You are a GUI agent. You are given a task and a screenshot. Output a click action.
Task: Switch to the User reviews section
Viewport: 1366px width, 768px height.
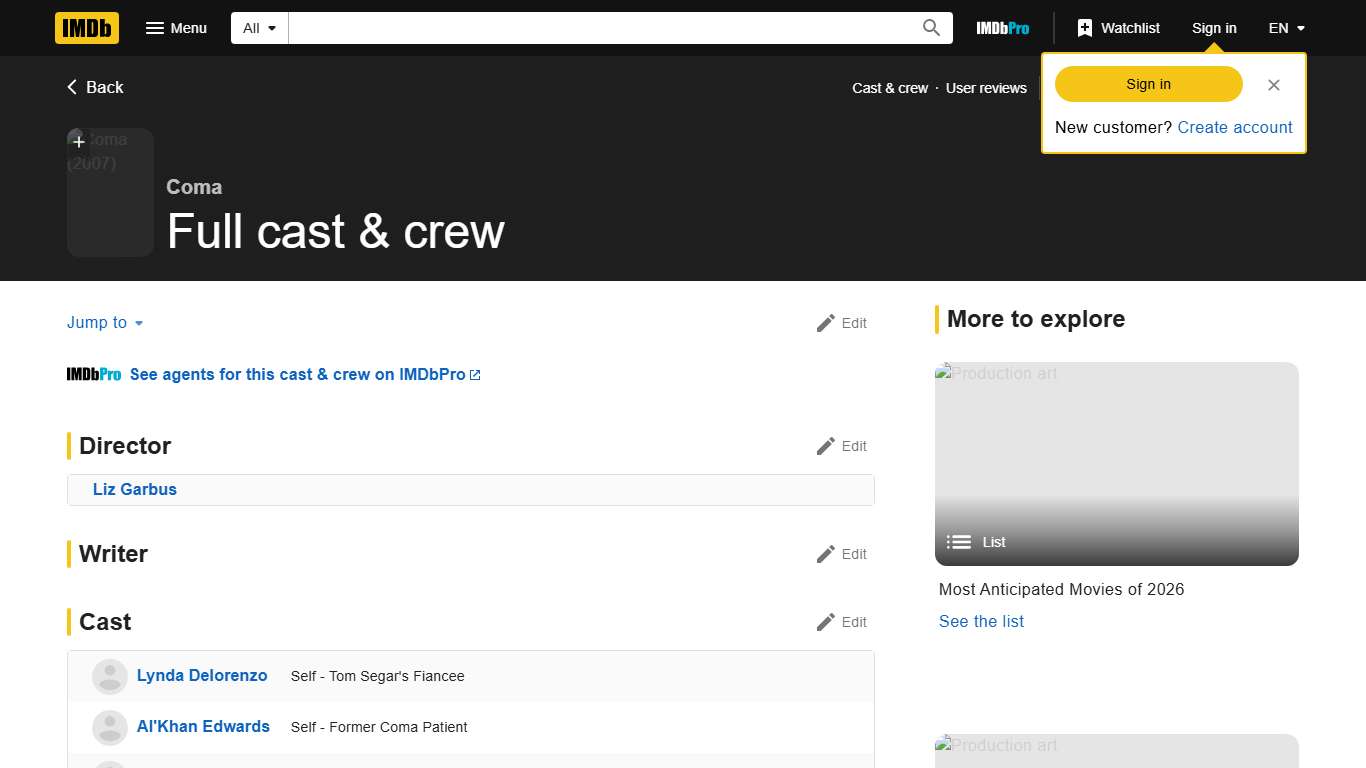coord(986,88)
